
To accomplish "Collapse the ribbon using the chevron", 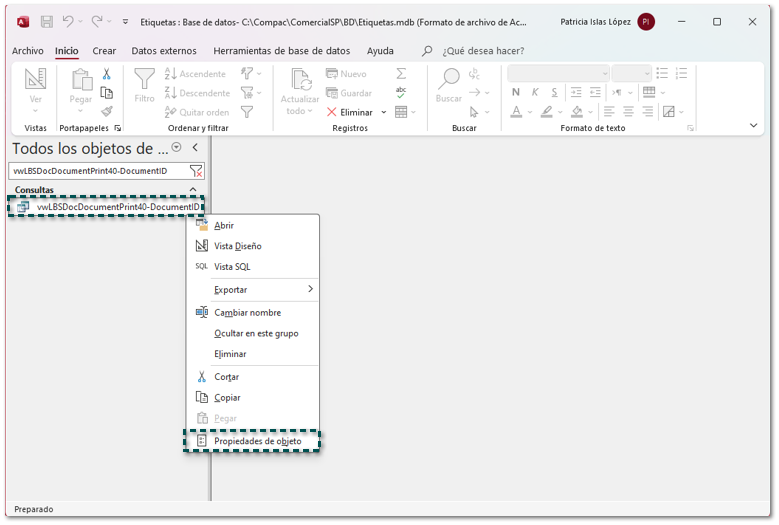I will (x=754, y=125).
